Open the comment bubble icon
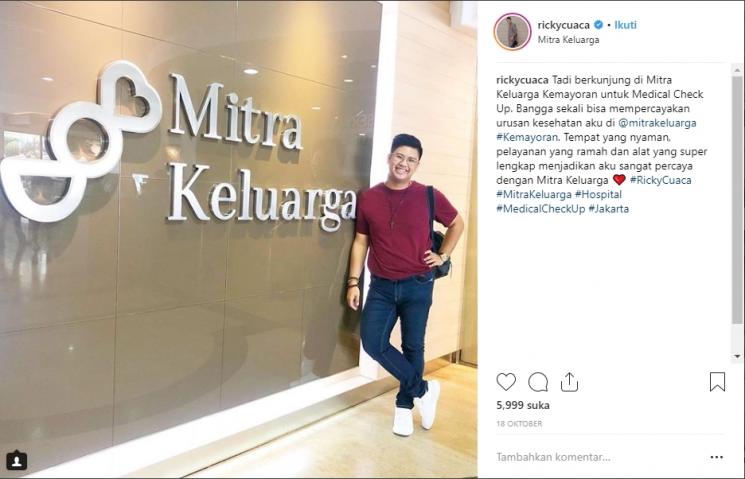Image resolution: width=745 pixels, height=479 pixels. (538, 382)
